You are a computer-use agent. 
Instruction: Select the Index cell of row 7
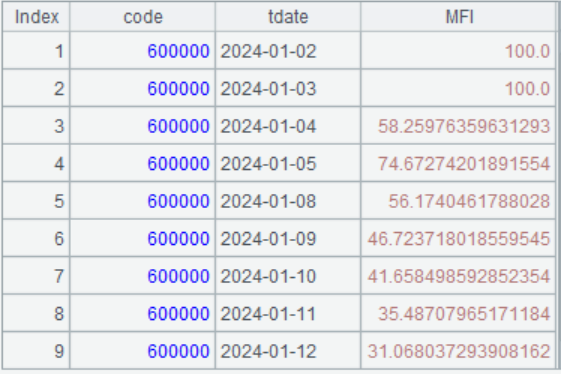point(36,276)
